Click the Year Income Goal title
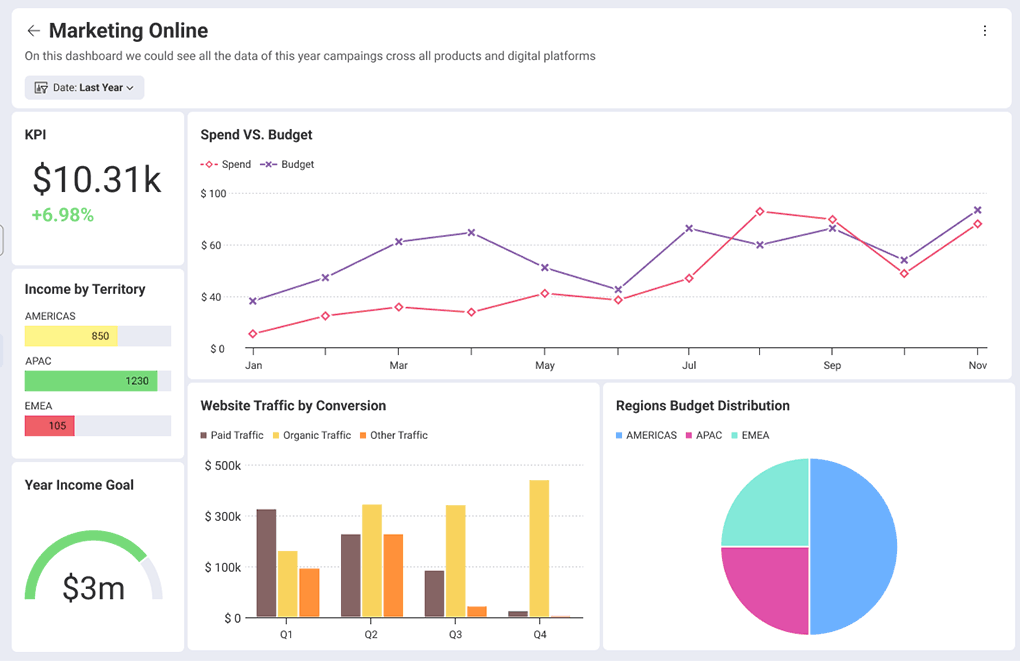 pos(79,486)
